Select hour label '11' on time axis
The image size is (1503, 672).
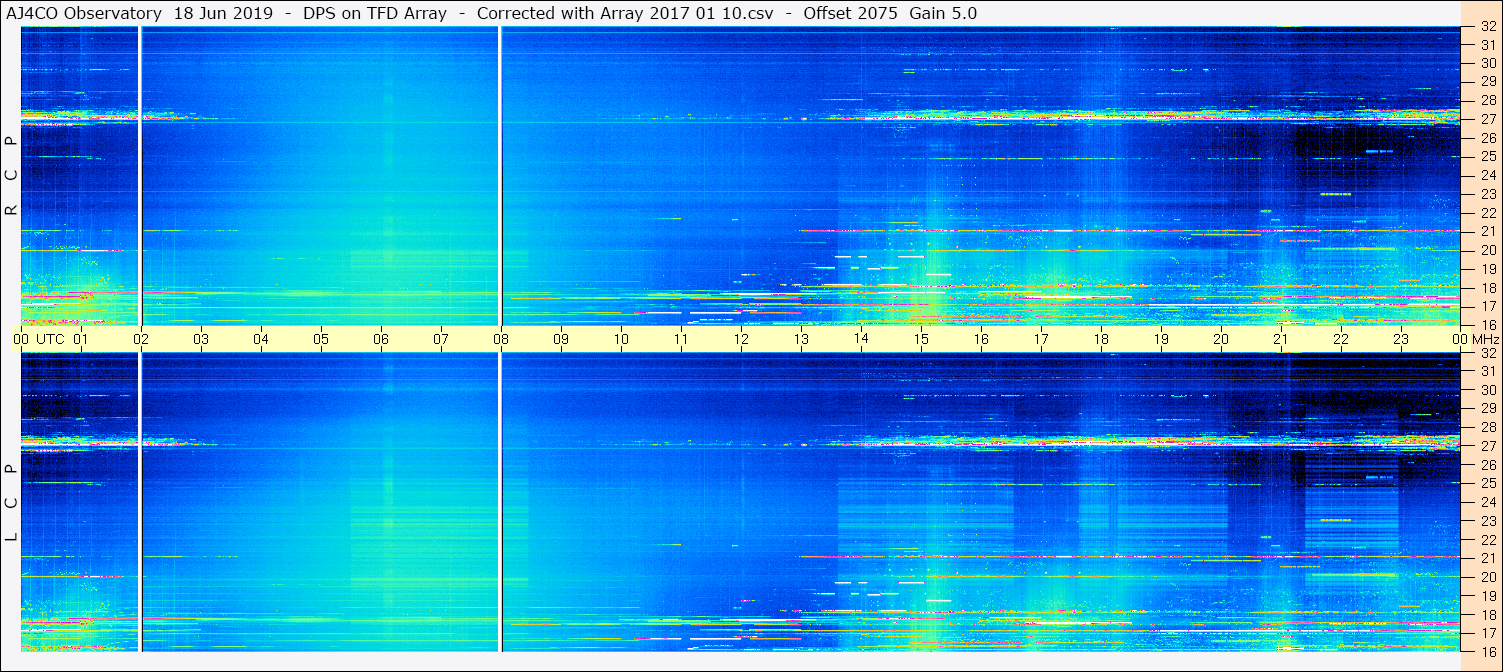pos(681,339)
